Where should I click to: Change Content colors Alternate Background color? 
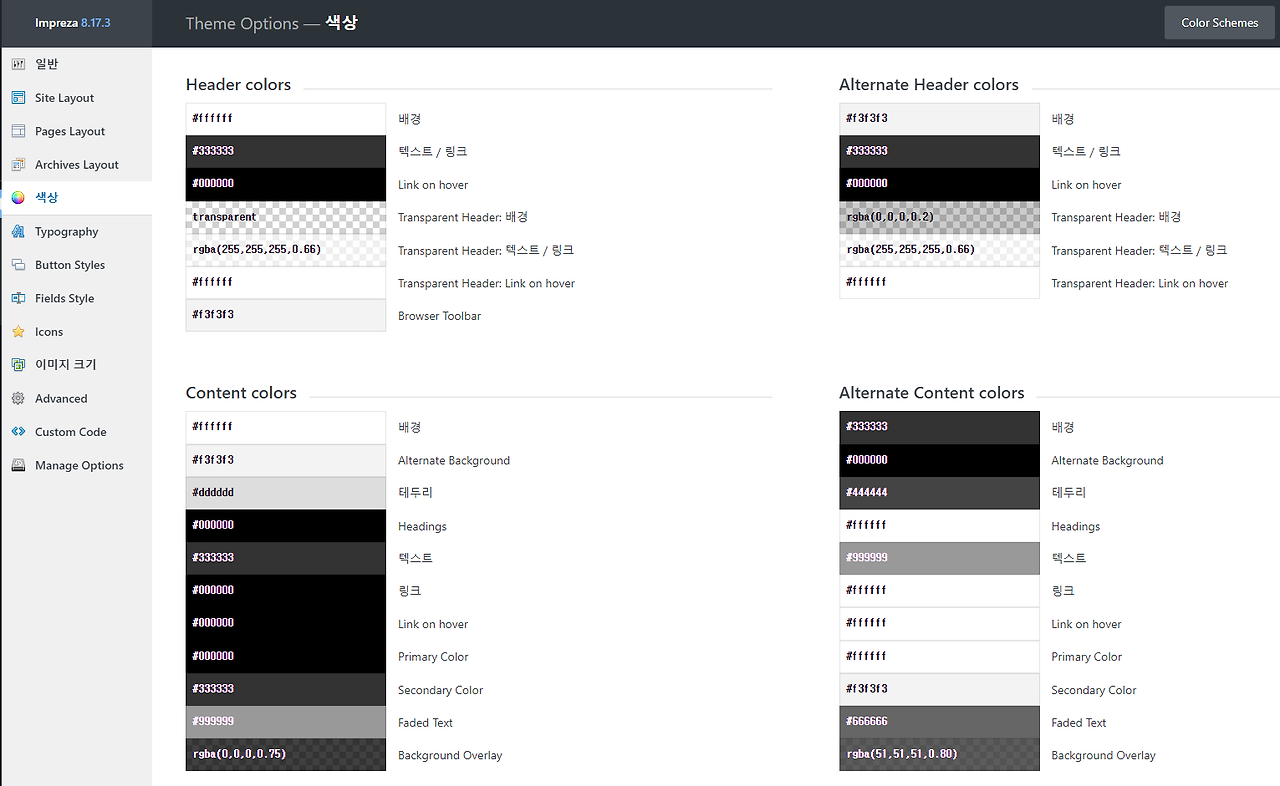click(x=286, y=460)
